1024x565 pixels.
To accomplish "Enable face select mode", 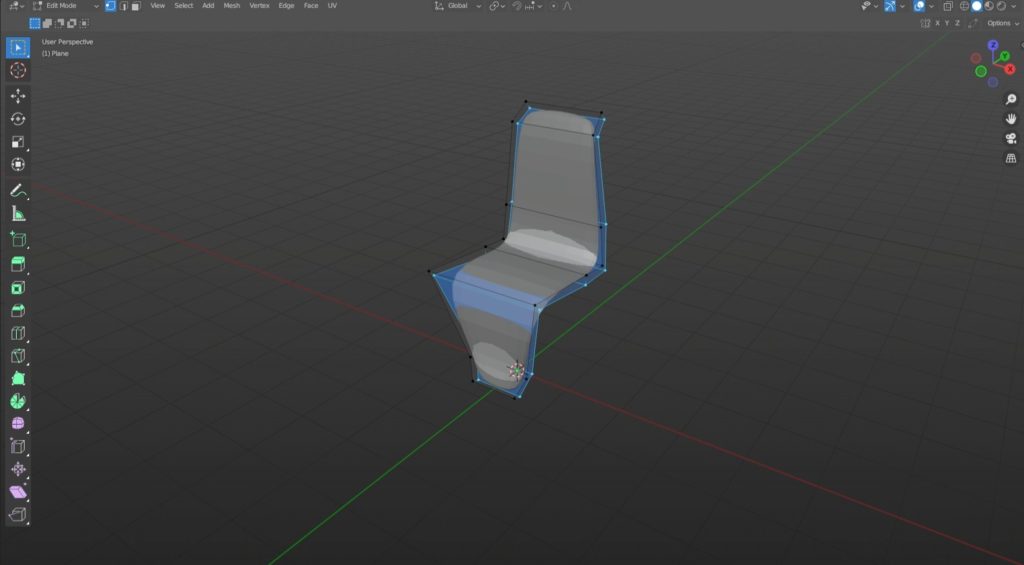I will coord(135,6).
